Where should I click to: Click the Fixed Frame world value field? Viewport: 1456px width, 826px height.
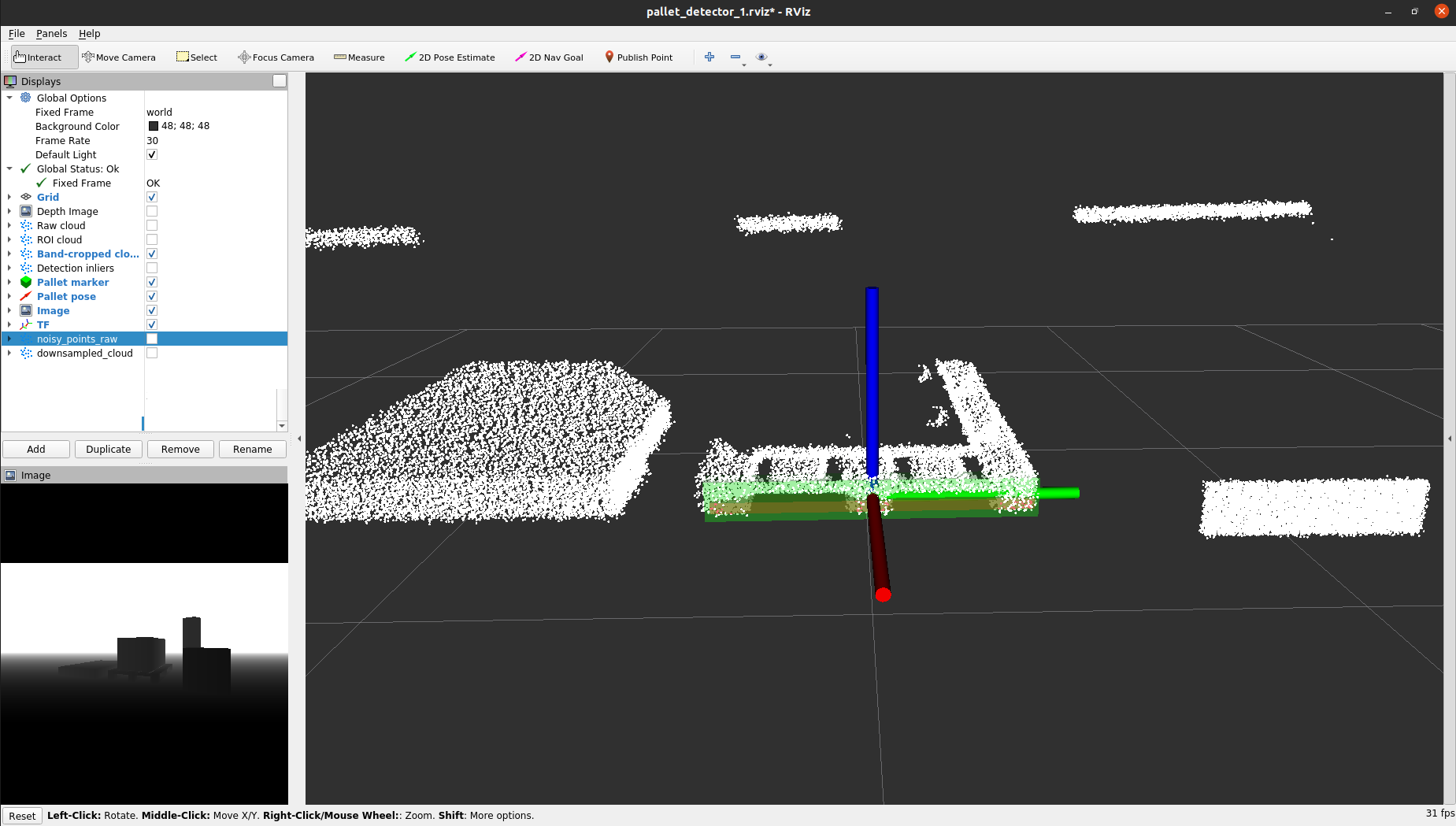(216, 112)
